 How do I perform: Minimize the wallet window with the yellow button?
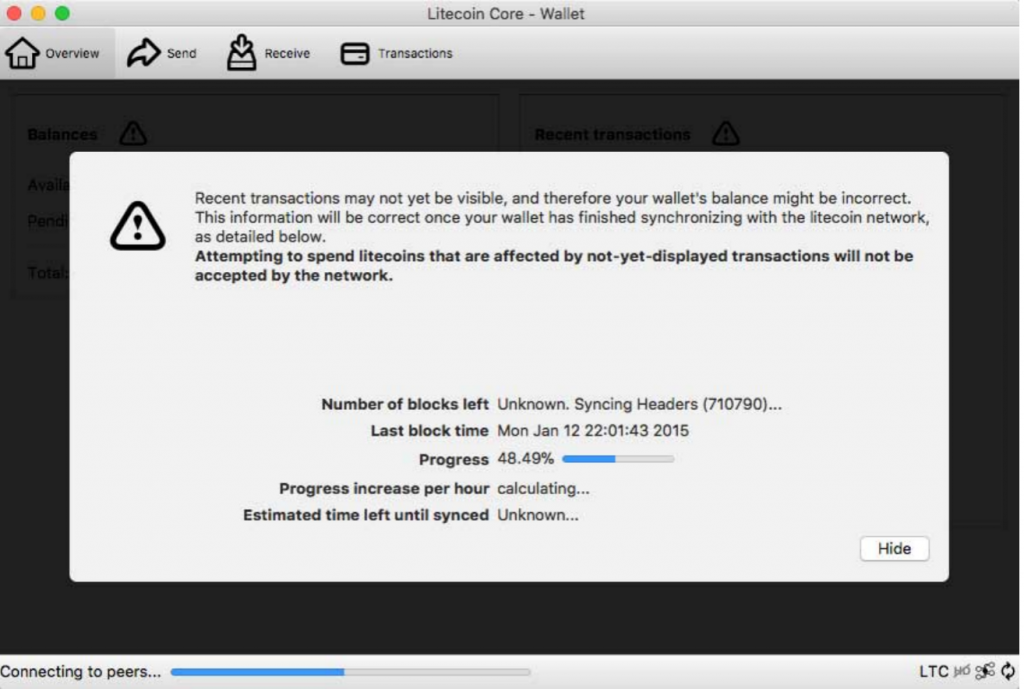tap(38, 13)
